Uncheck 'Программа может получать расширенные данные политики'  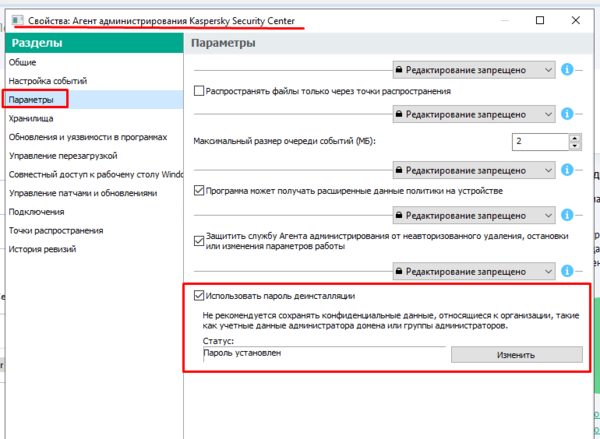(199, 190)
